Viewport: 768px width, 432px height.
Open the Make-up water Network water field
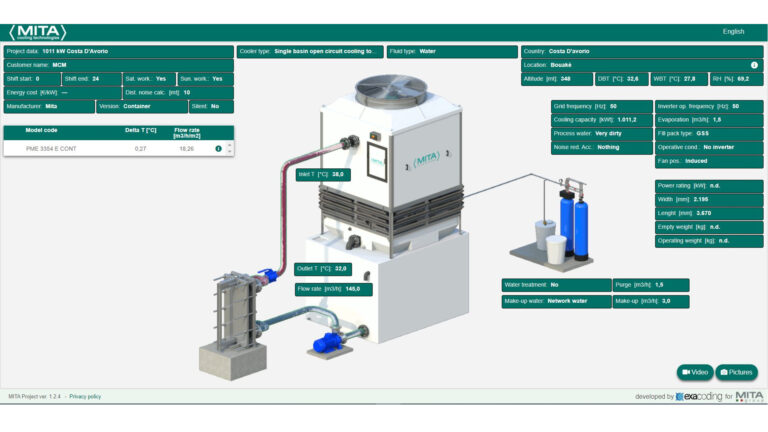[556, 301]
